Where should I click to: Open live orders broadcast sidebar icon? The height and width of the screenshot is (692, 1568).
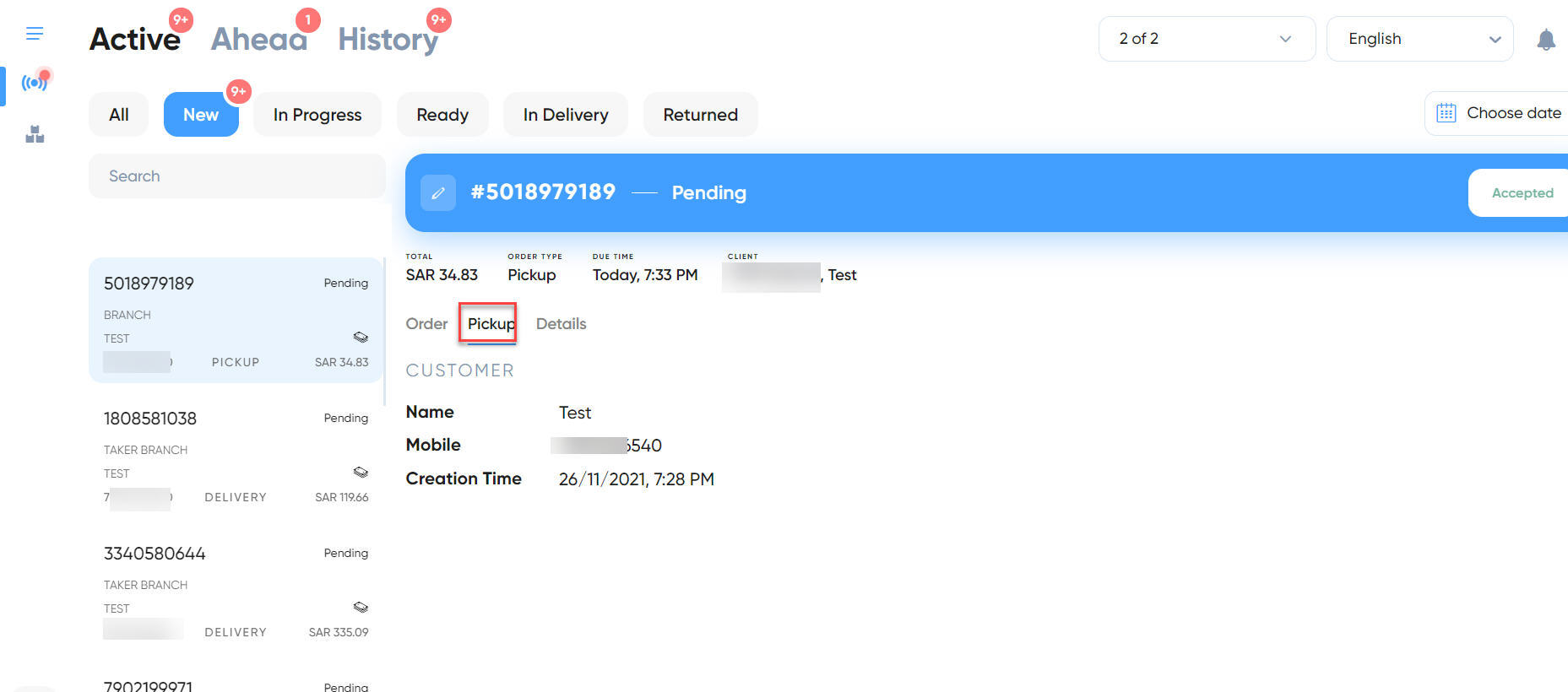(35, 82)
